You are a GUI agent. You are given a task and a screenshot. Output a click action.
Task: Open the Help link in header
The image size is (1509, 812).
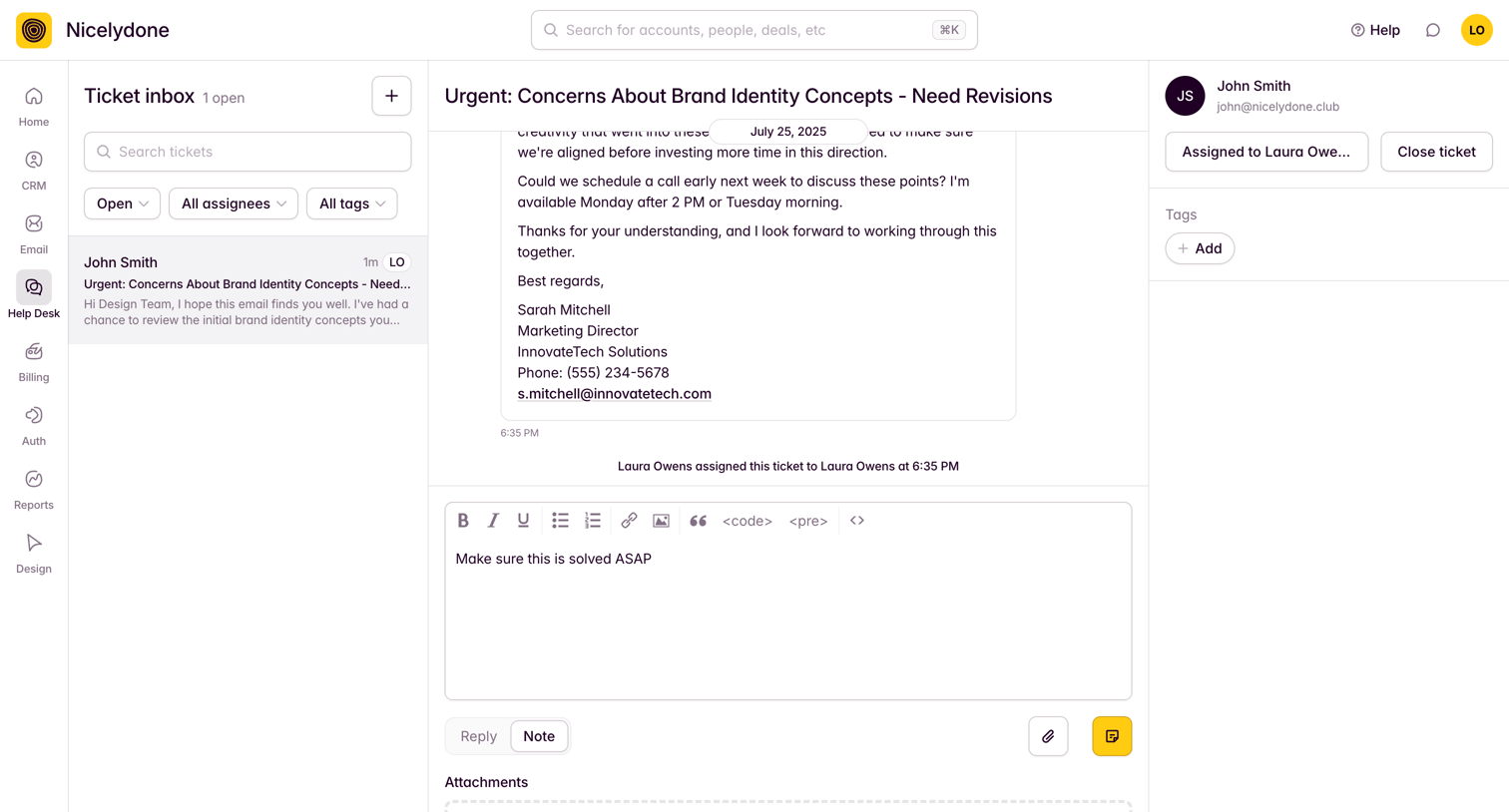coord(1375,30)
